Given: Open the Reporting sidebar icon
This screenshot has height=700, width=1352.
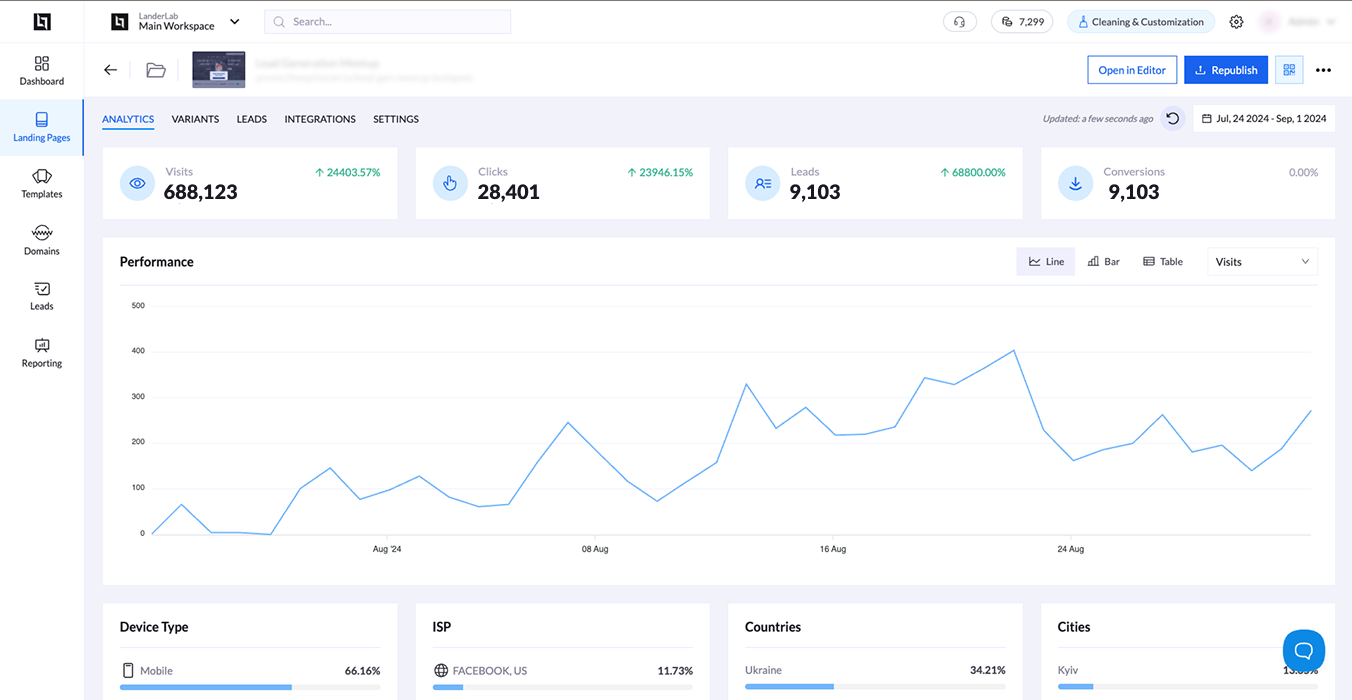Looking at the screenshot, I should click(x=41, y=352).
